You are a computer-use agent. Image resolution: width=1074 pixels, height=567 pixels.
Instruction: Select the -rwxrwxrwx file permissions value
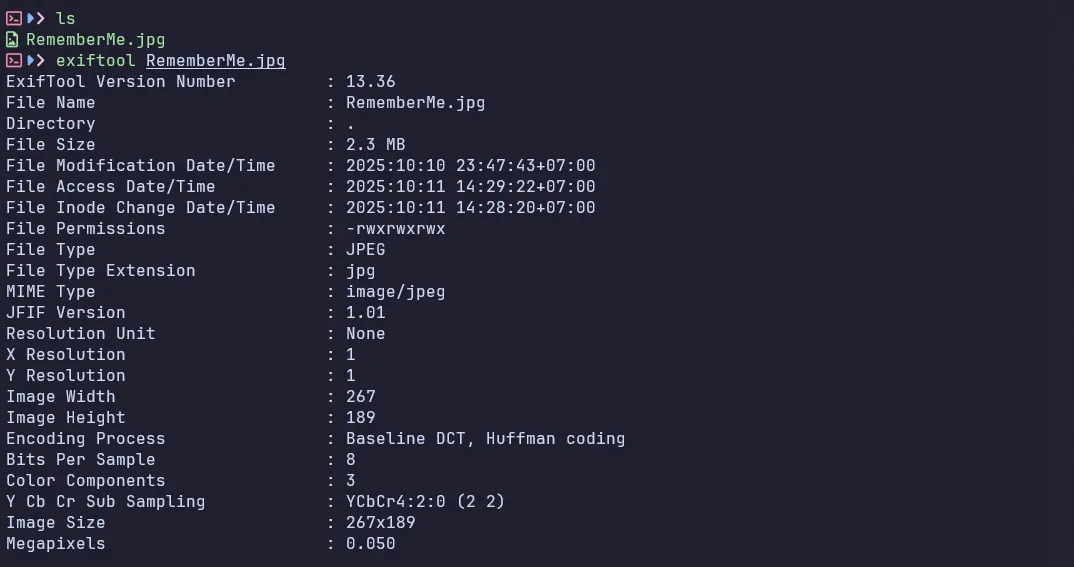tap(395, 229)
